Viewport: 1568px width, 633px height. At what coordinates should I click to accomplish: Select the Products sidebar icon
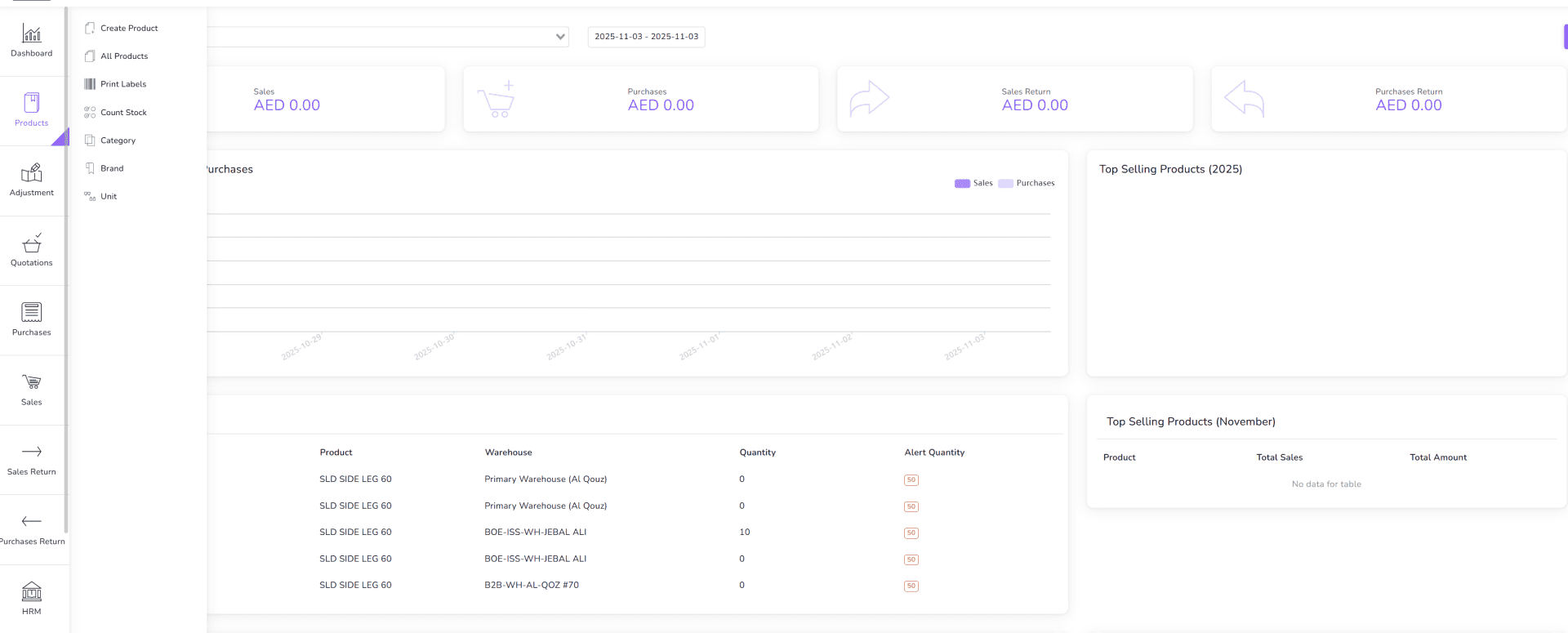(x=32, y=104)
